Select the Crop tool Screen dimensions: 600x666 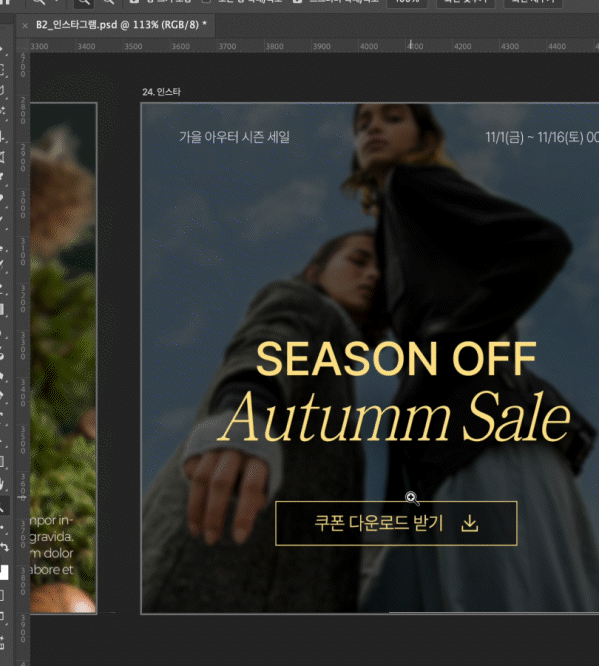tap(4, 135)
